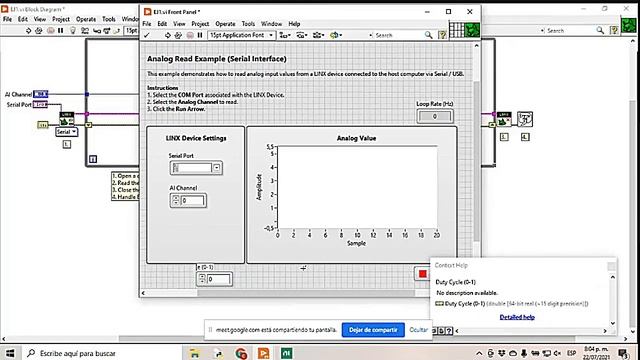Click Duty Cycle increment/decrement stepper
The height and width of the screenshot is (360, 640).
click(202, 279)
